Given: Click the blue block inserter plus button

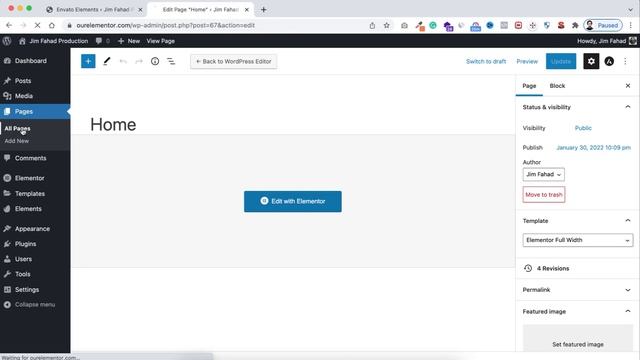Looking at the screenshot, I should pos(88,61).
